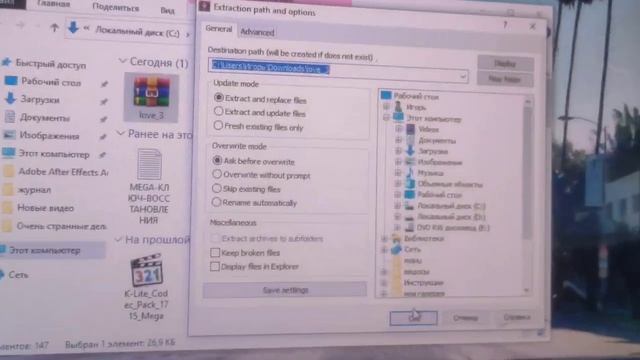640x360 pixels.
Task: Click the Рабочий стол icon in Explorer sidebar
Action: tap(11, 81)
